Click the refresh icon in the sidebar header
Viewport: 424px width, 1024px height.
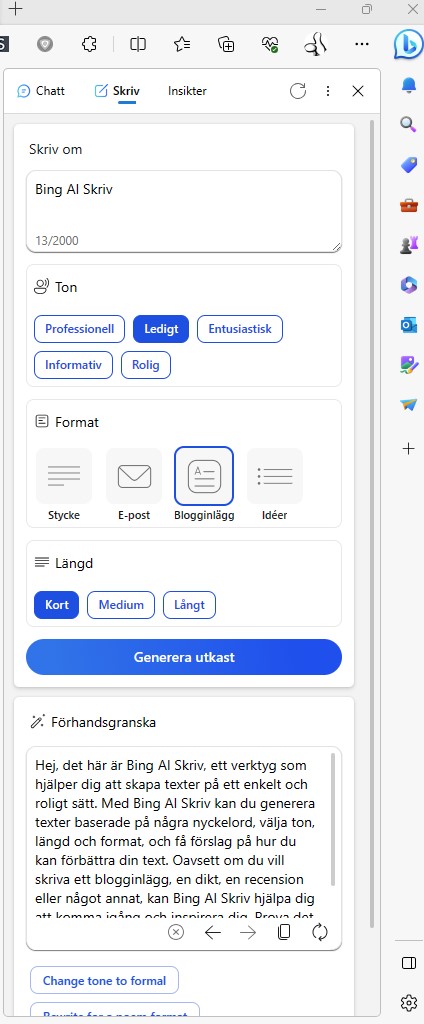(298, 91)
